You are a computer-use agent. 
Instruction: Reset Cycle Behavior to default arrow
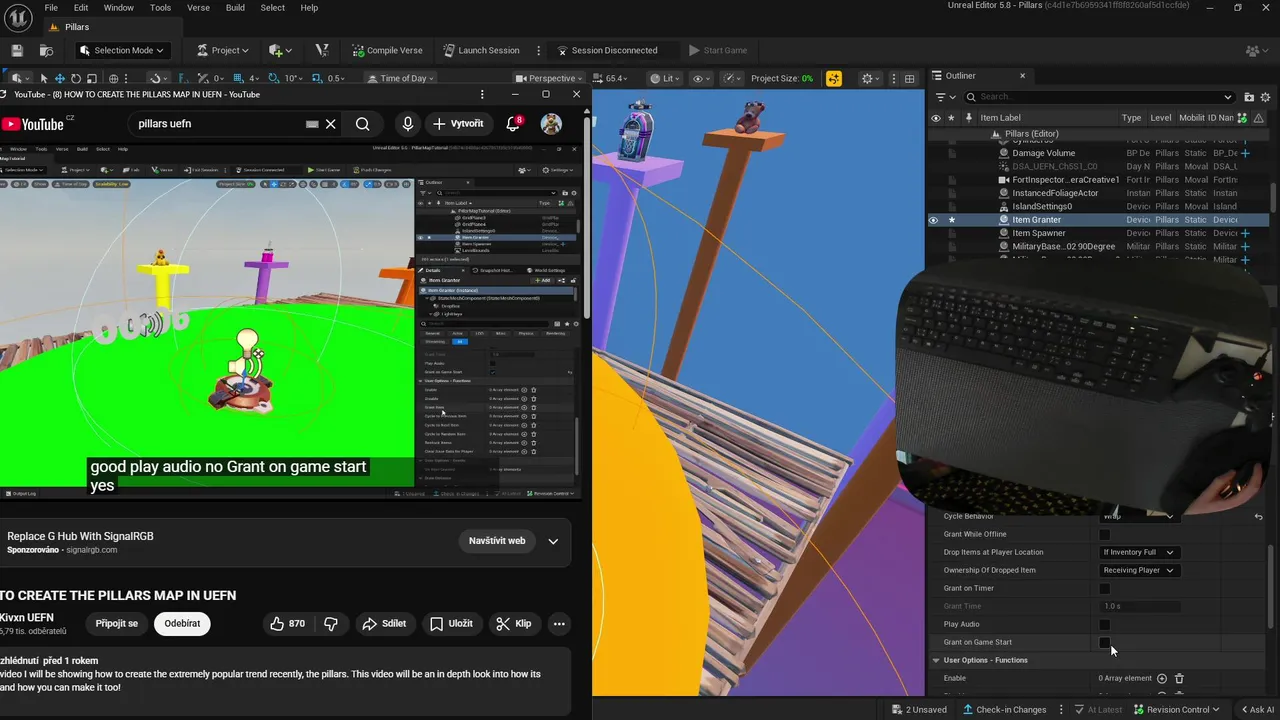pos(1259,517)
